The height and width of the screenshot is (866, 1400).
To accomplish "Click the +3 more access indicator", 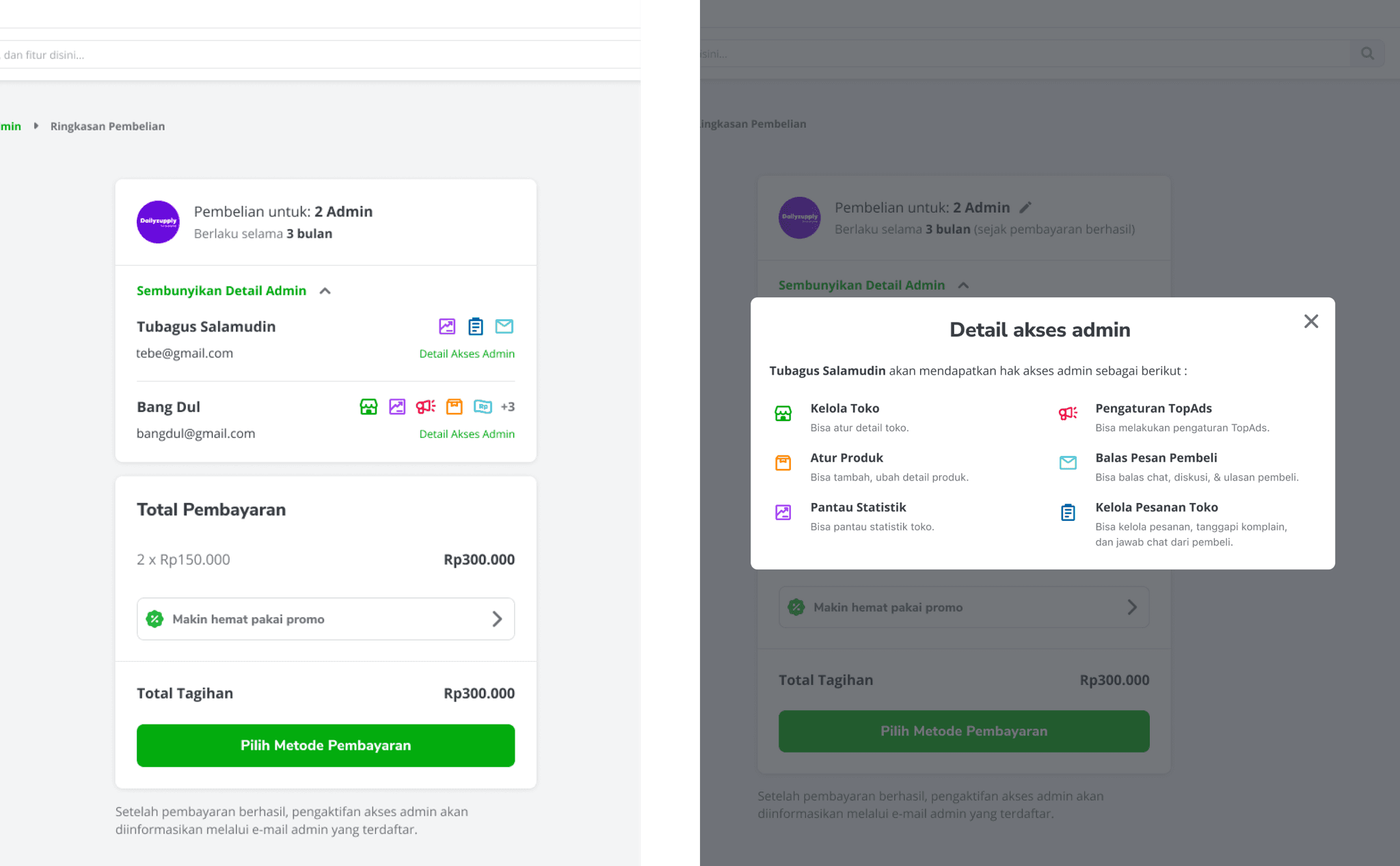I will click(x=507, y=407).
